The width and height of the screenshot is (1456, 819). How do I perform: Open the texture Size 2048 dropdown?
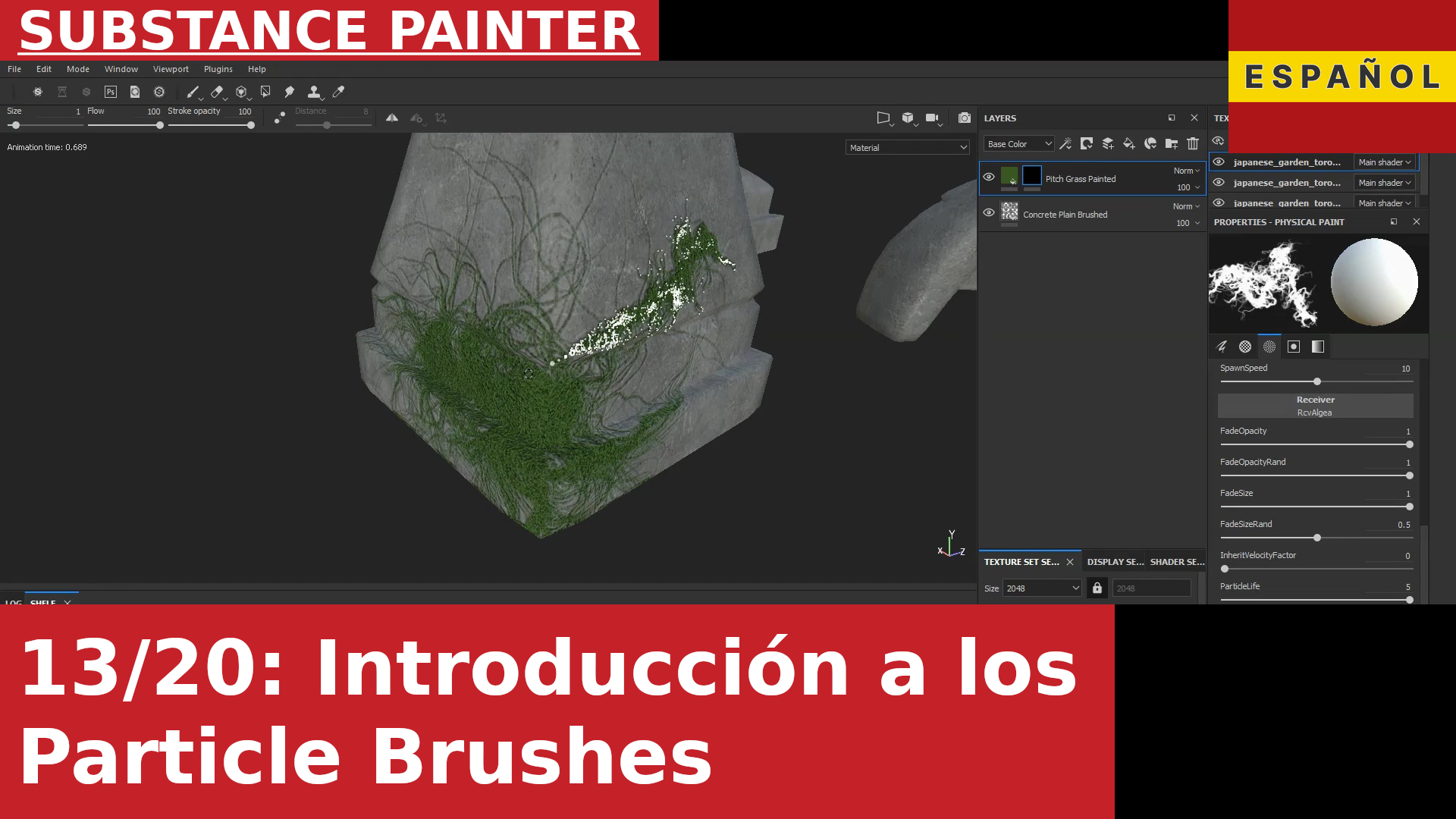tap(1043, 588)
